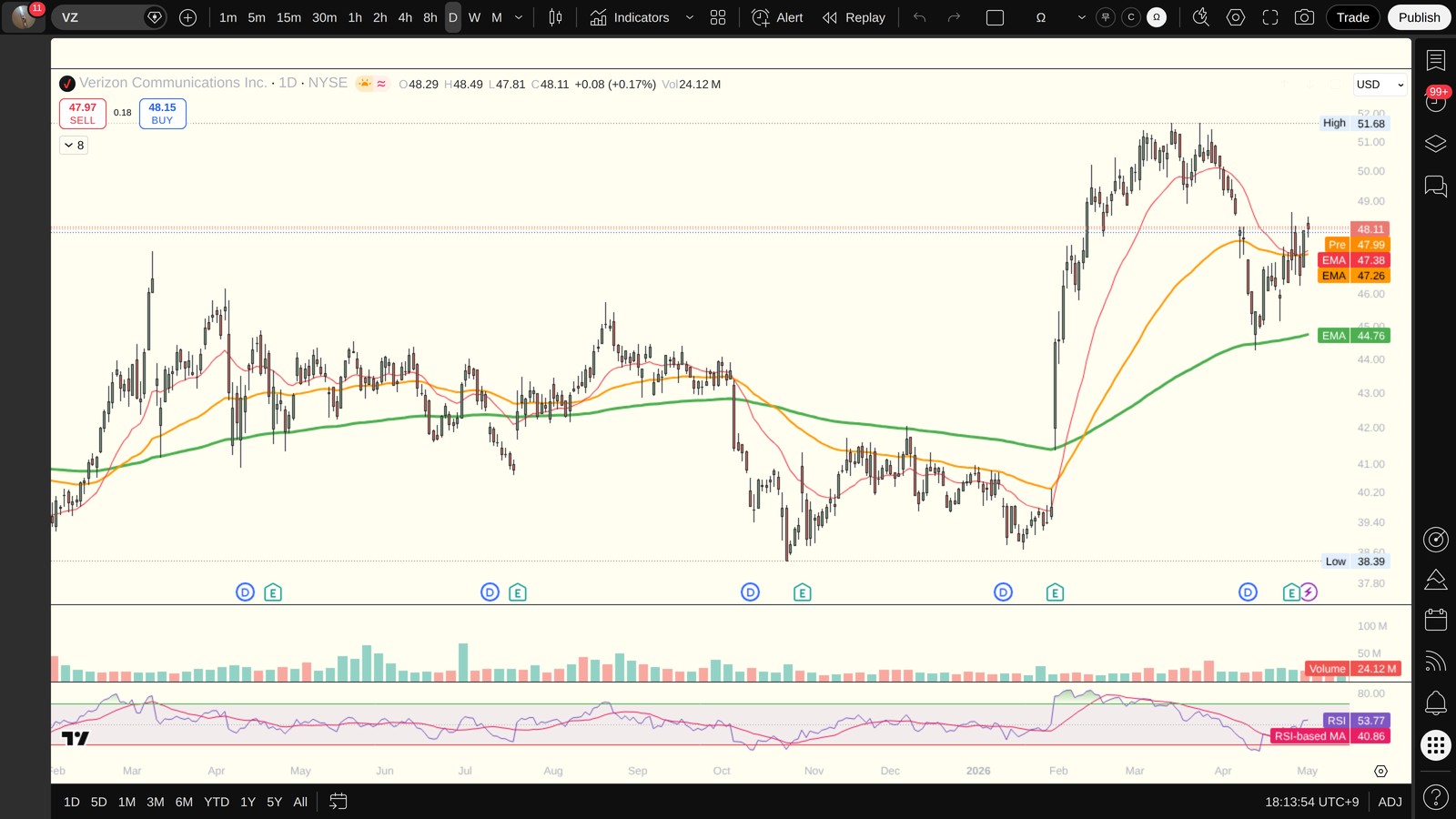Set date range to YTD
The height and width of the screenshot is (819, 1456).
(217, 802)
